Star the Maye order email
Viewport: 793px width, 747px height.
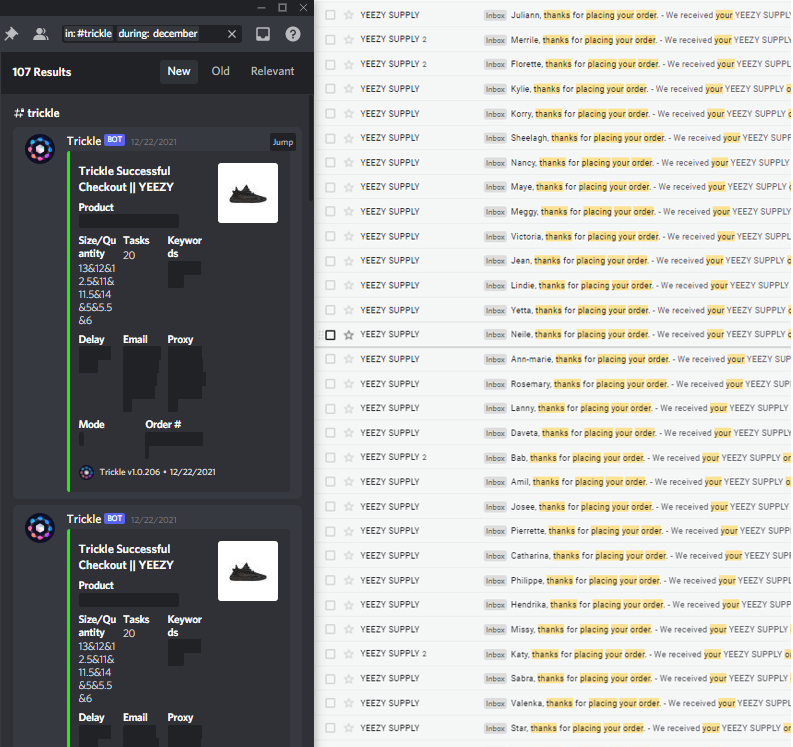[x=348, y=187]
